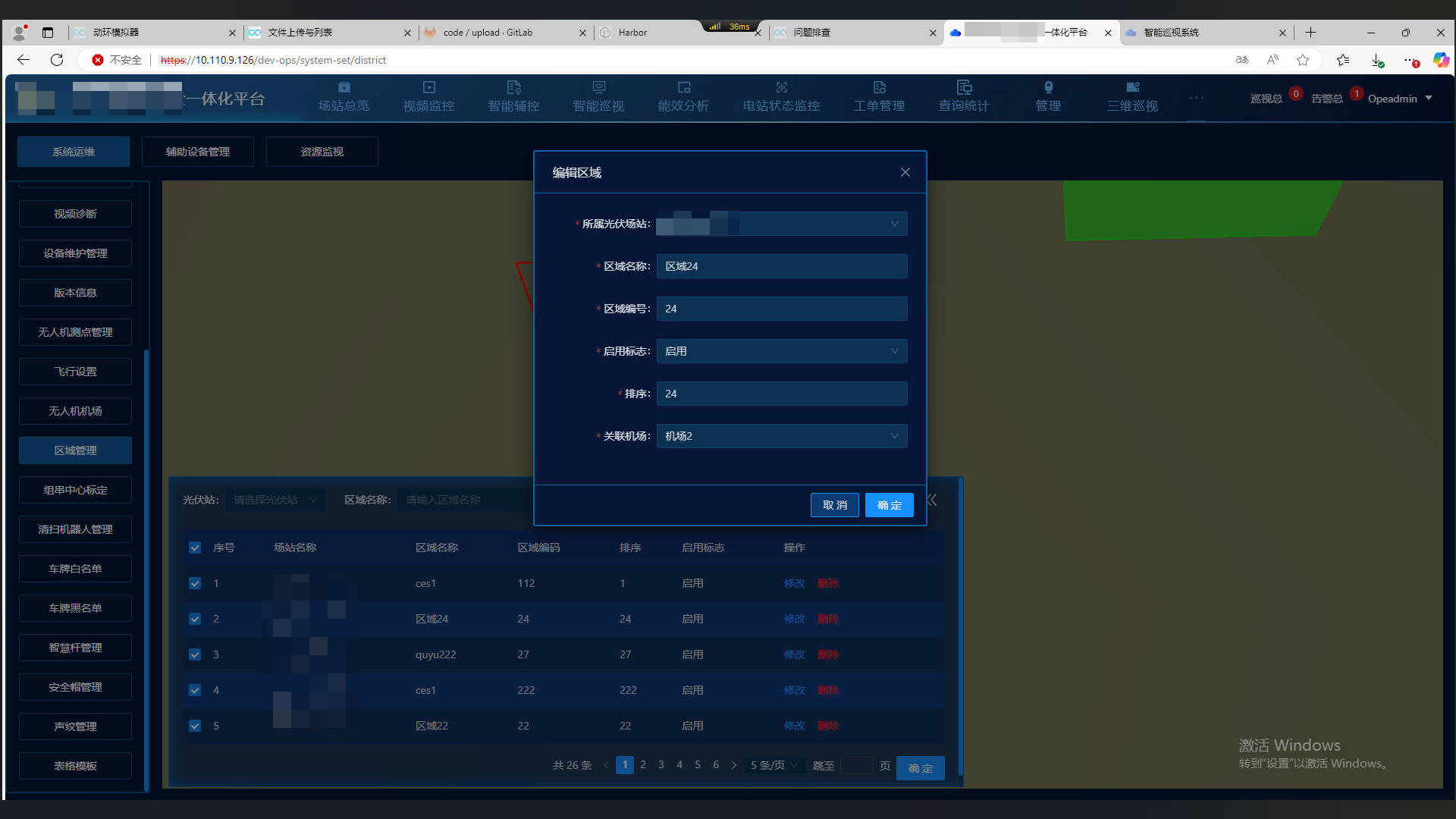Switch to 系统运维 tab
This screenshot has width=1456, height=819.
[74, 152]
